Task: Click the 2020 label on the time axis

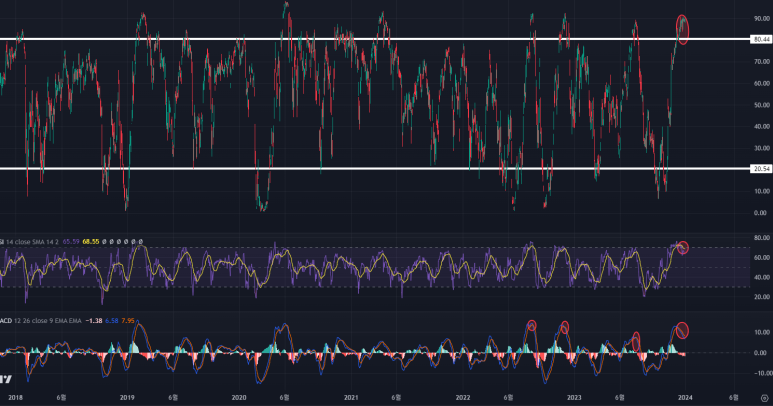Action: (239, 398)
